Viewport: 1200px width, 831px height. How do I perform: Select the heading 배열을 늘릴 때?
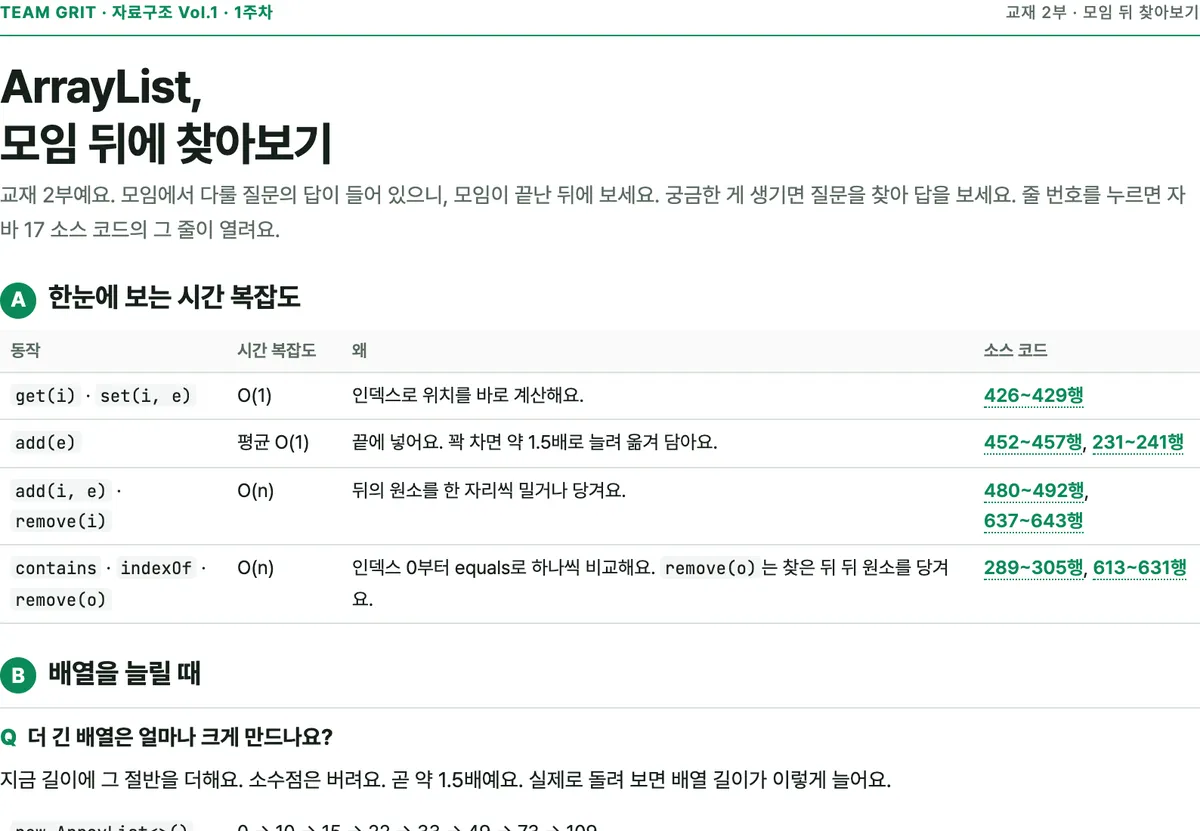124,674
